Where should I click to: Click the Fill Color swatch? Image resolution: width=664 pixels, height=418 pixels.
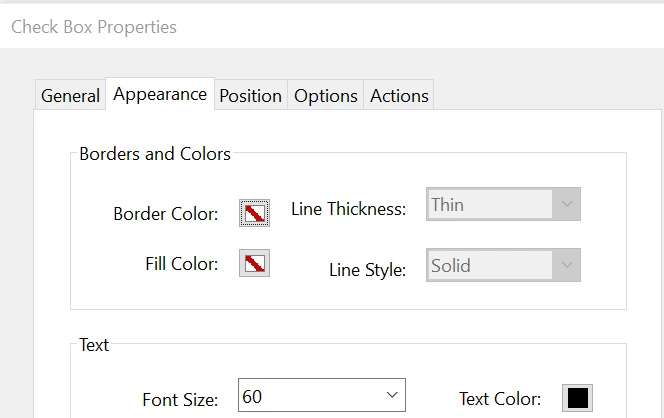click(255, 264)
